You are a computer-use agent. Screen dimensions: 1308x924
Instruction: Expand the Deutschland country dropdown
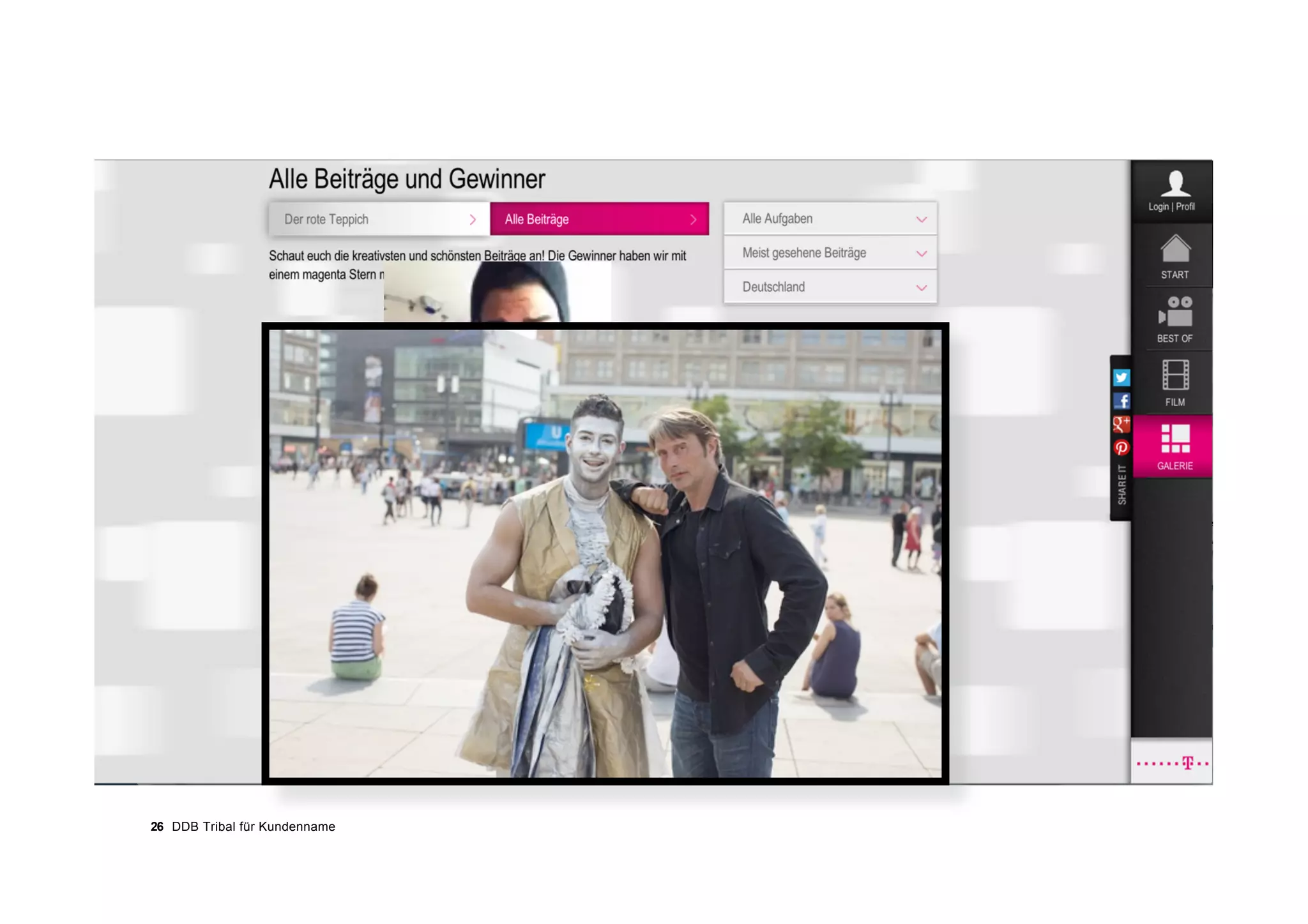830,287
